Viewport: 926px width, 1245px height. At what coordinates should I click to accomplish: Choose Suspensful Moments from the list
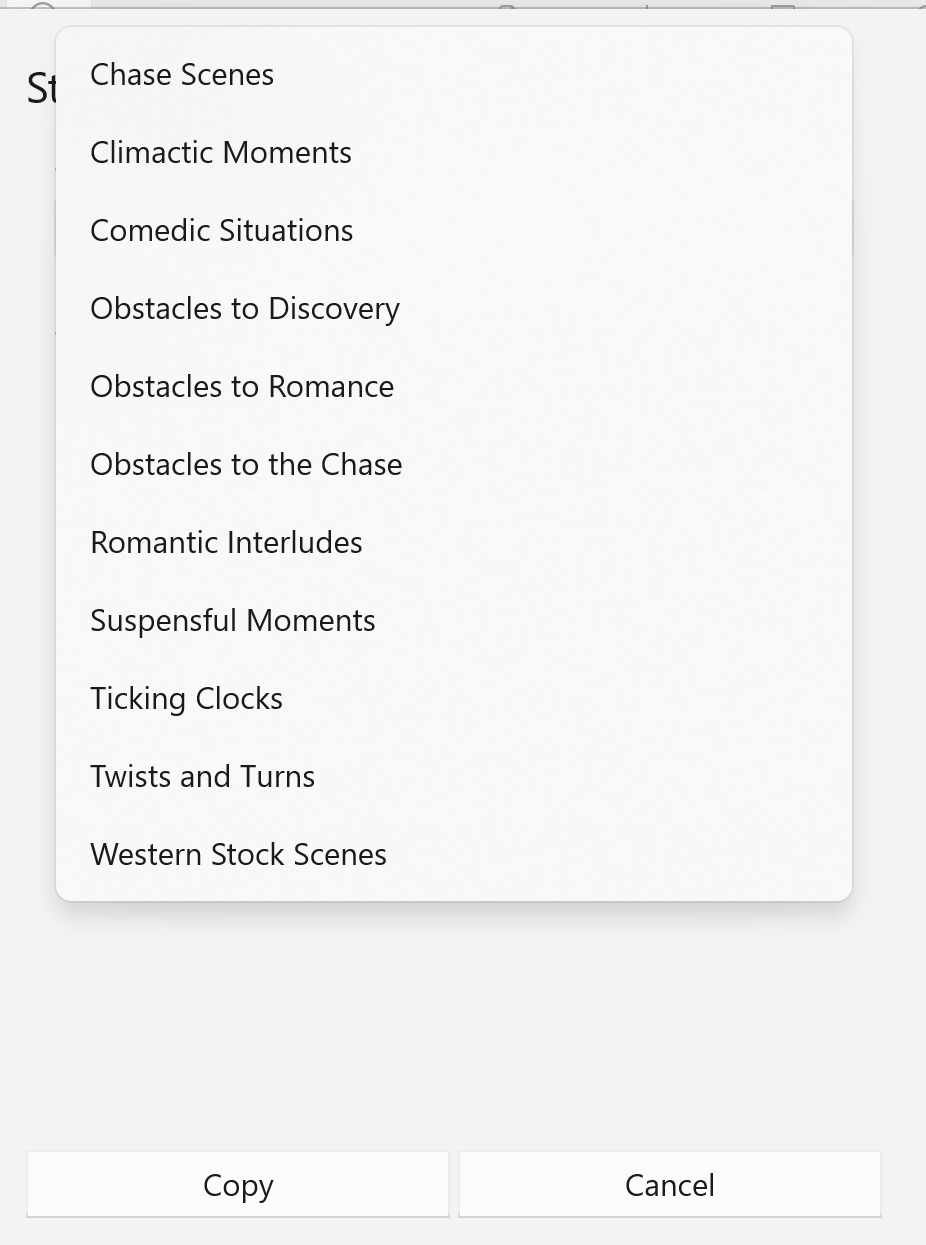tap(233, 621)
